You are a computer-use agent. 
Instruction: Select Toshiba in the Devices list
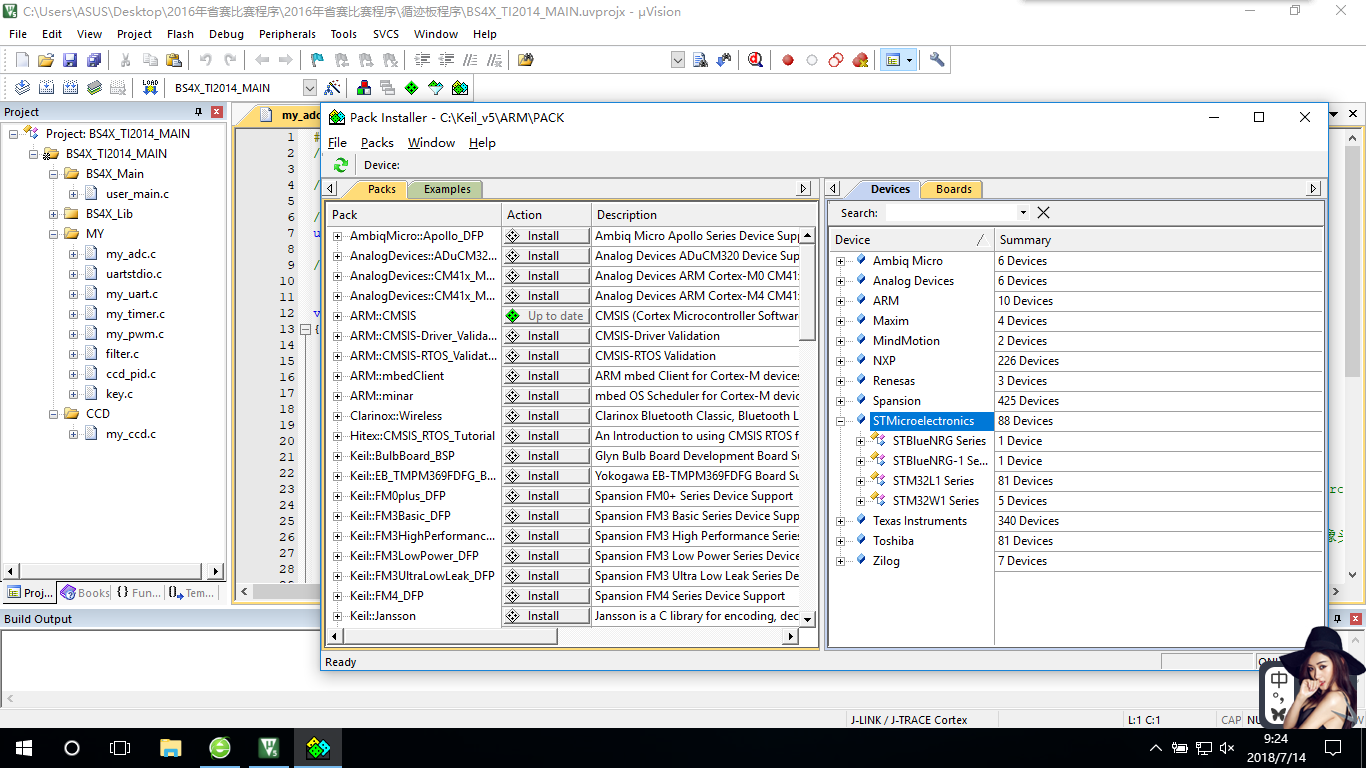(x=893, y=541)
